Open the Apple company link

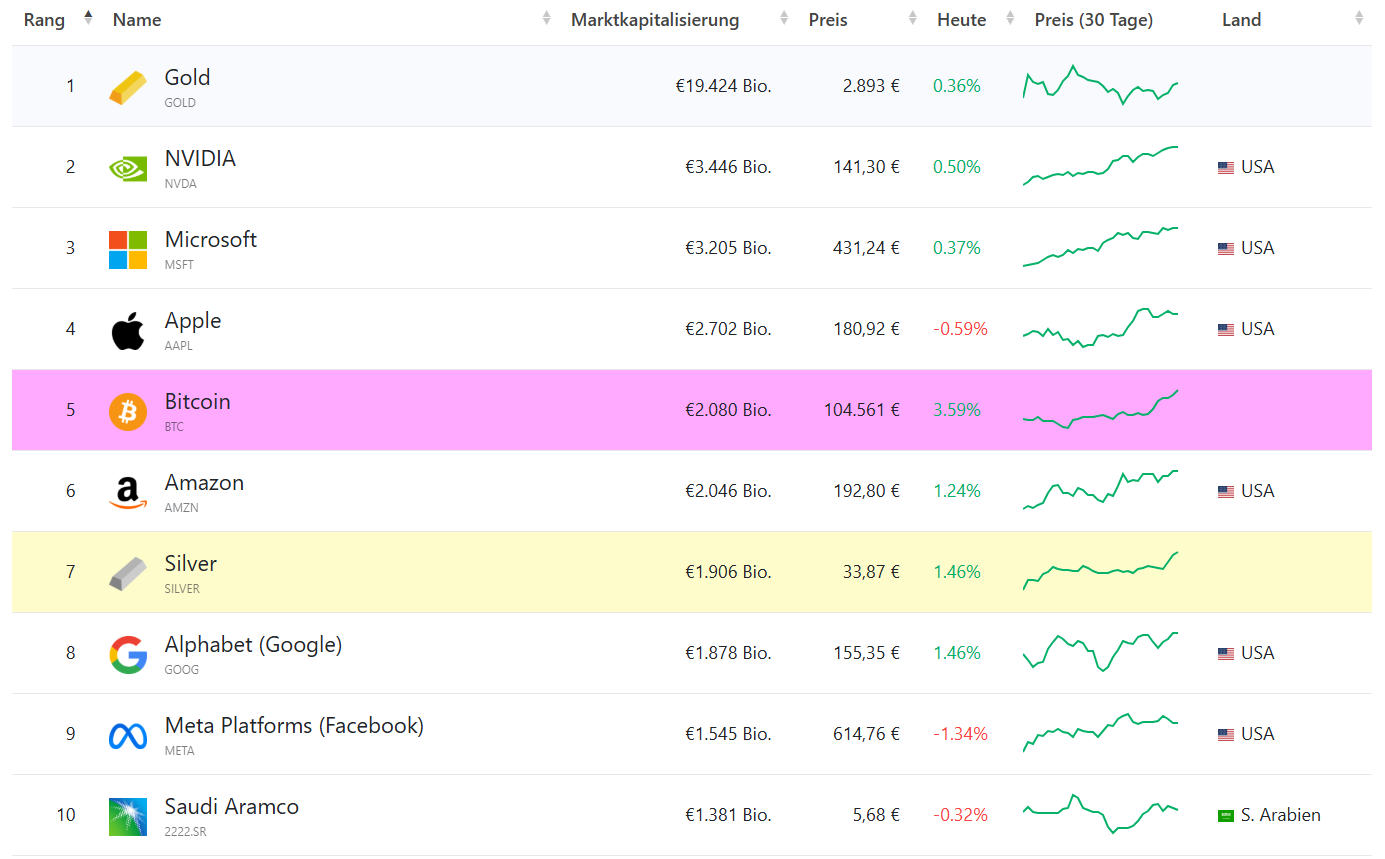(193, 321)
